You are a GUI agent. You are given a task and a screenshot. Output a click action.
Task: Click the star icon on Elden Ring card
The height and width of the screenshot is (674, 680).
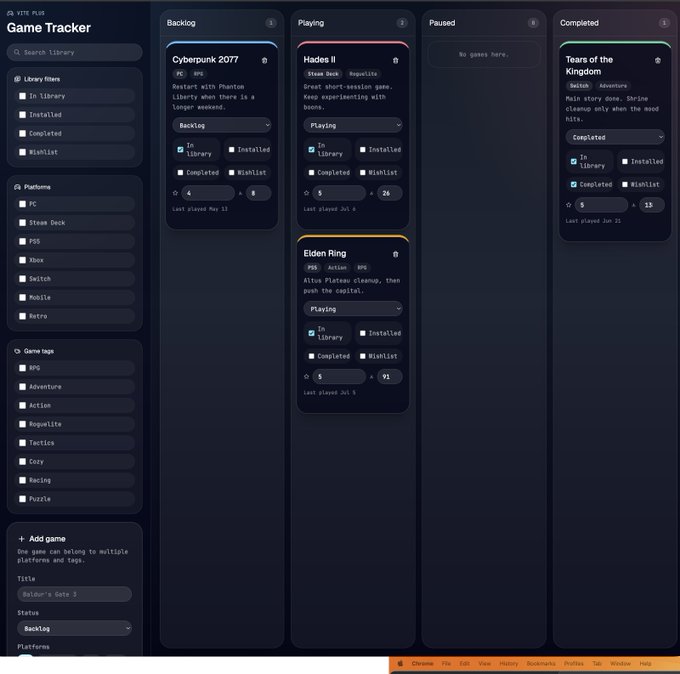coord(307,376)
